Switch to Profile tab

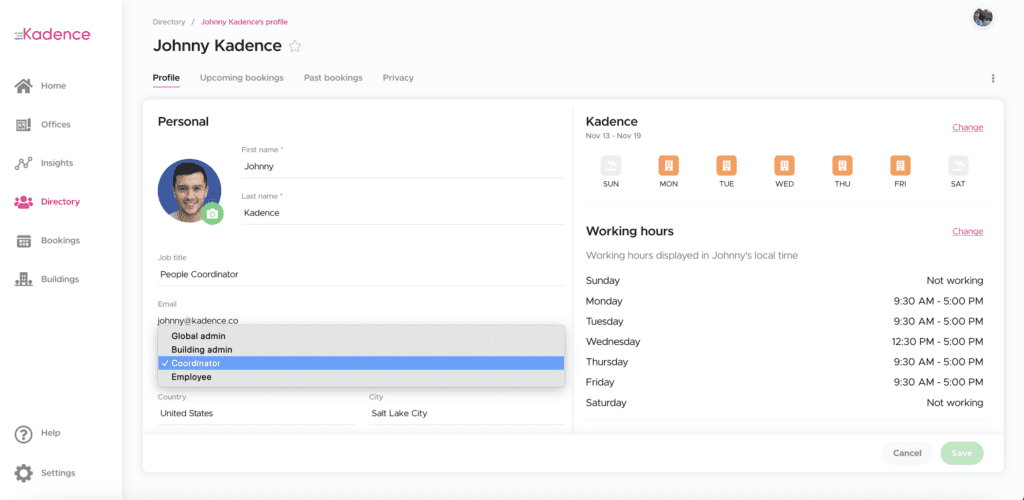[166, 78]
